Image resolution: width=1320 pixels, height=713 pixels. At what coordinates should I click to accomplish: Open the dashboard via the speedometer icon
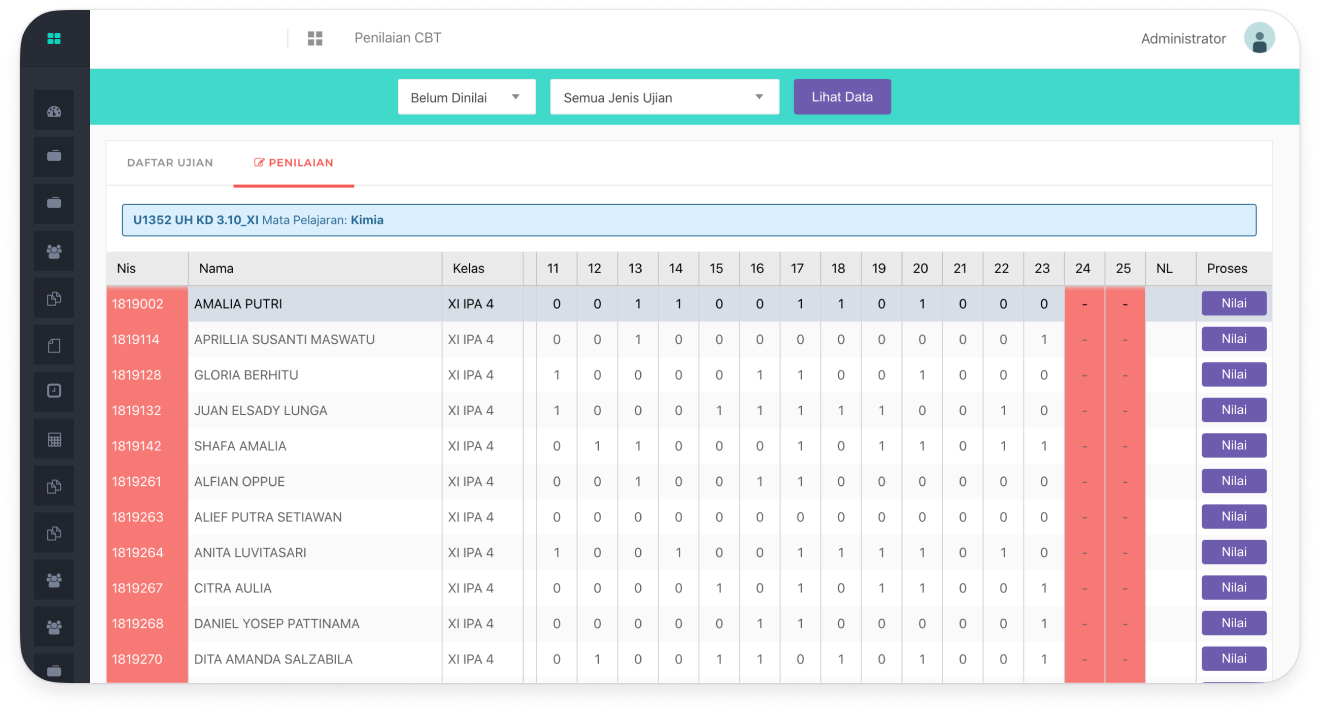pyautogui.click(x=54, y=110)
